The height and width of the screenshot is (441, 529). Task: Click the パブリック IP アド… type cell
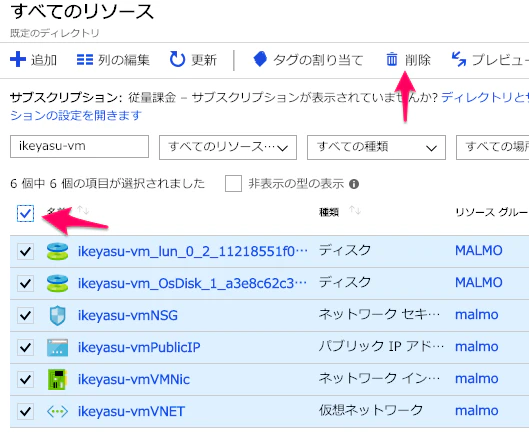[381, 347]
